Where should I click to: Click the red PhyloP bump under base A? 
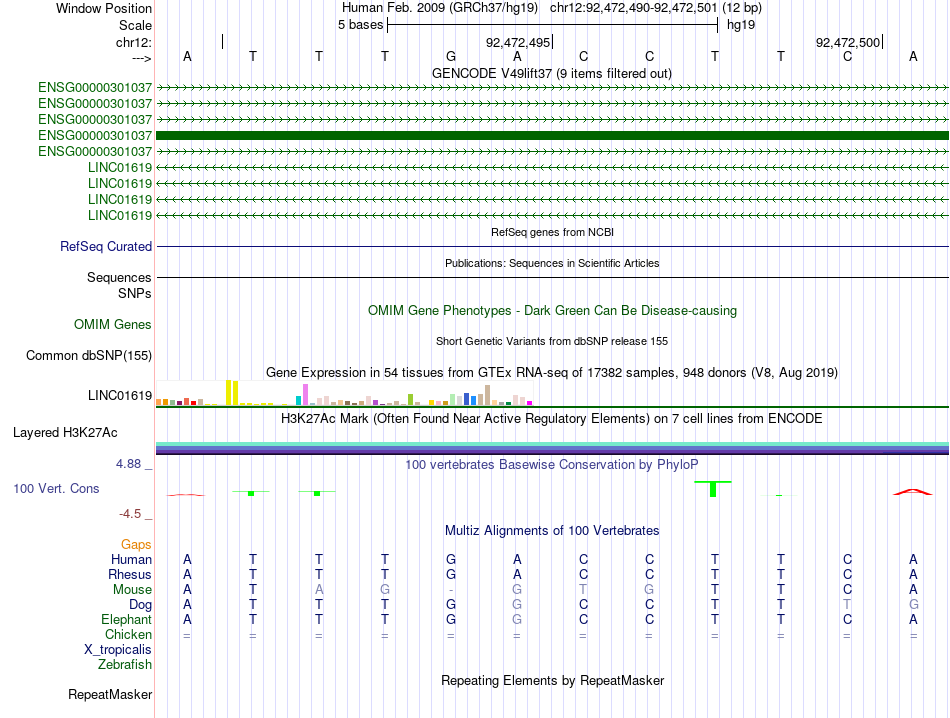coord(912,492)
